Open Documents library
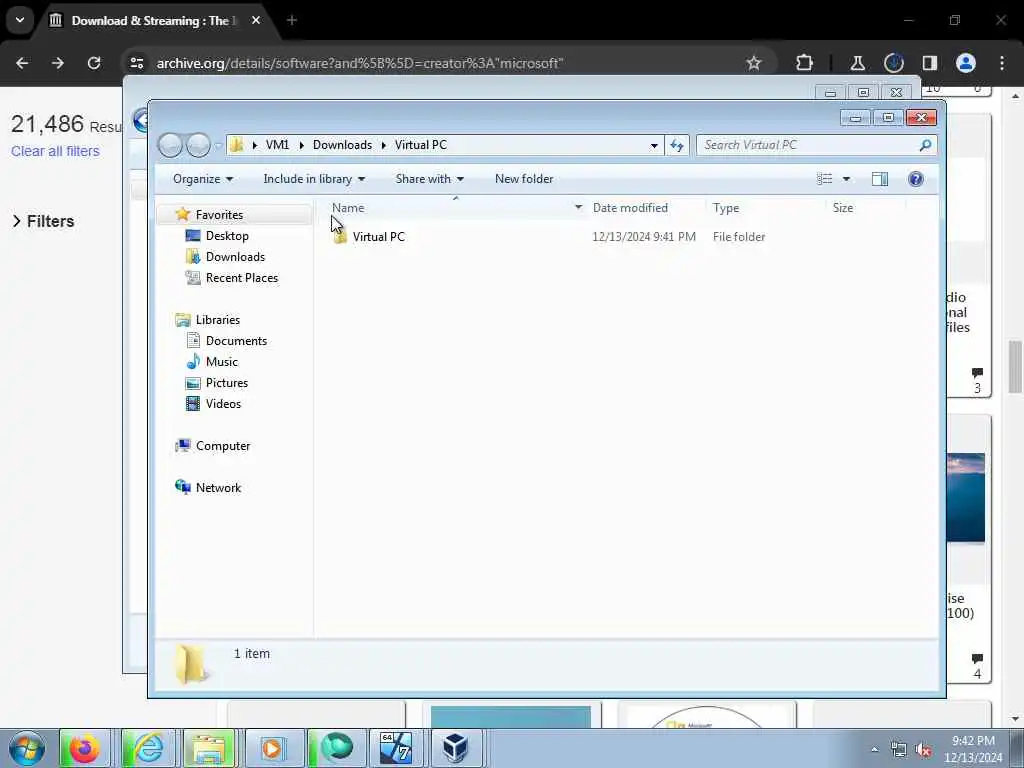 (236, 341)
